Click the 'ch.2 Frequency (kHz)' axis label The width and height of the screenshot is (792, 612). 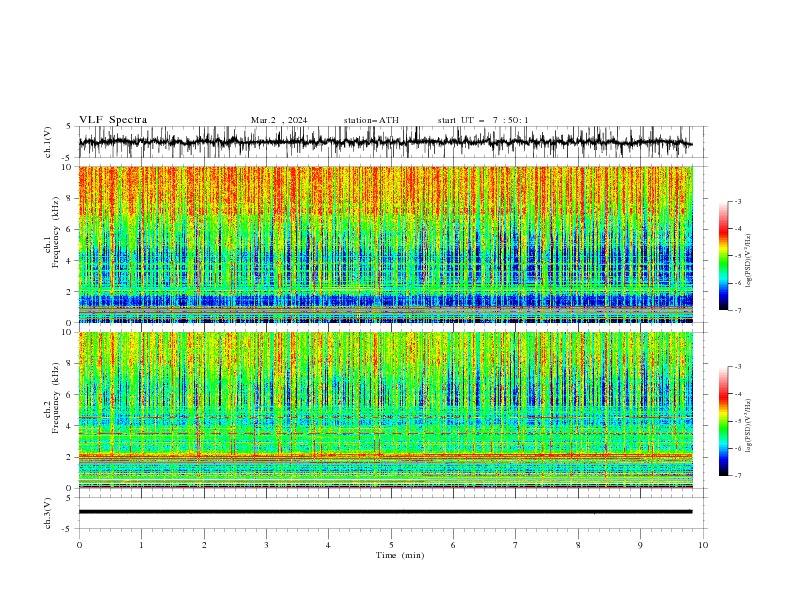(x=52, y=398)
